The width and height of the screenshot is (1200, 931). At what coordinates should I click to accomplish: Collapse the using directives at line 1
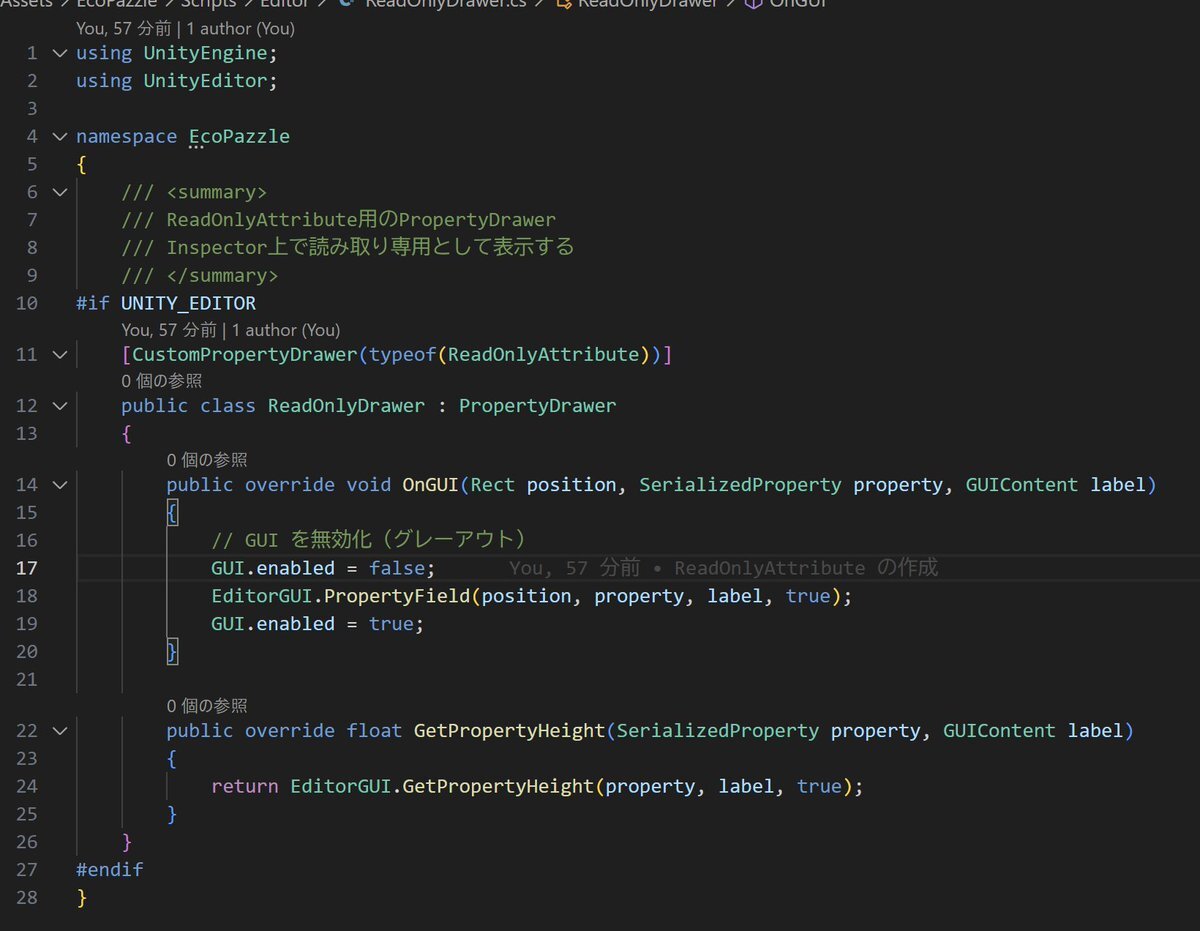[59, 53]
